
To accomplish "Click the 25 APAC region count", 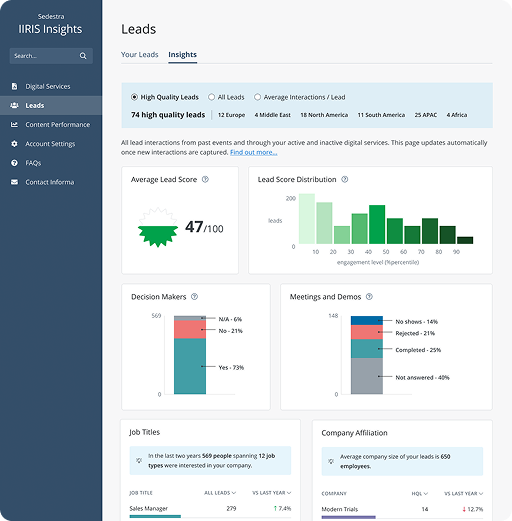I will coord(426,115).
